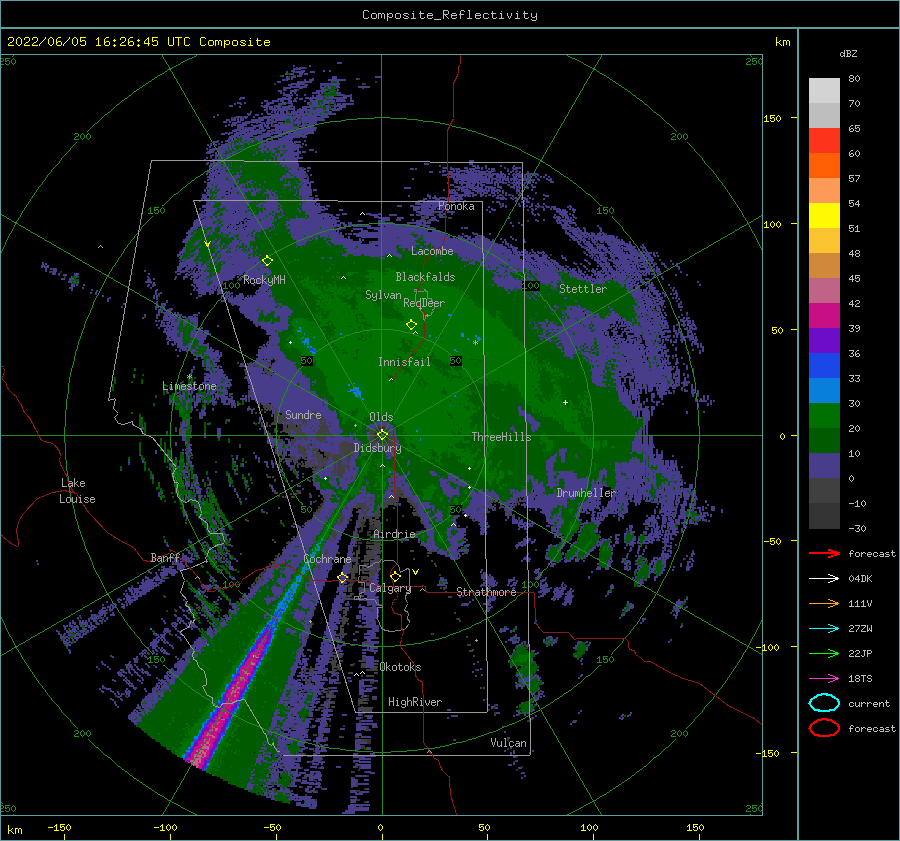Click the Ponoka city label

point(456,206)
